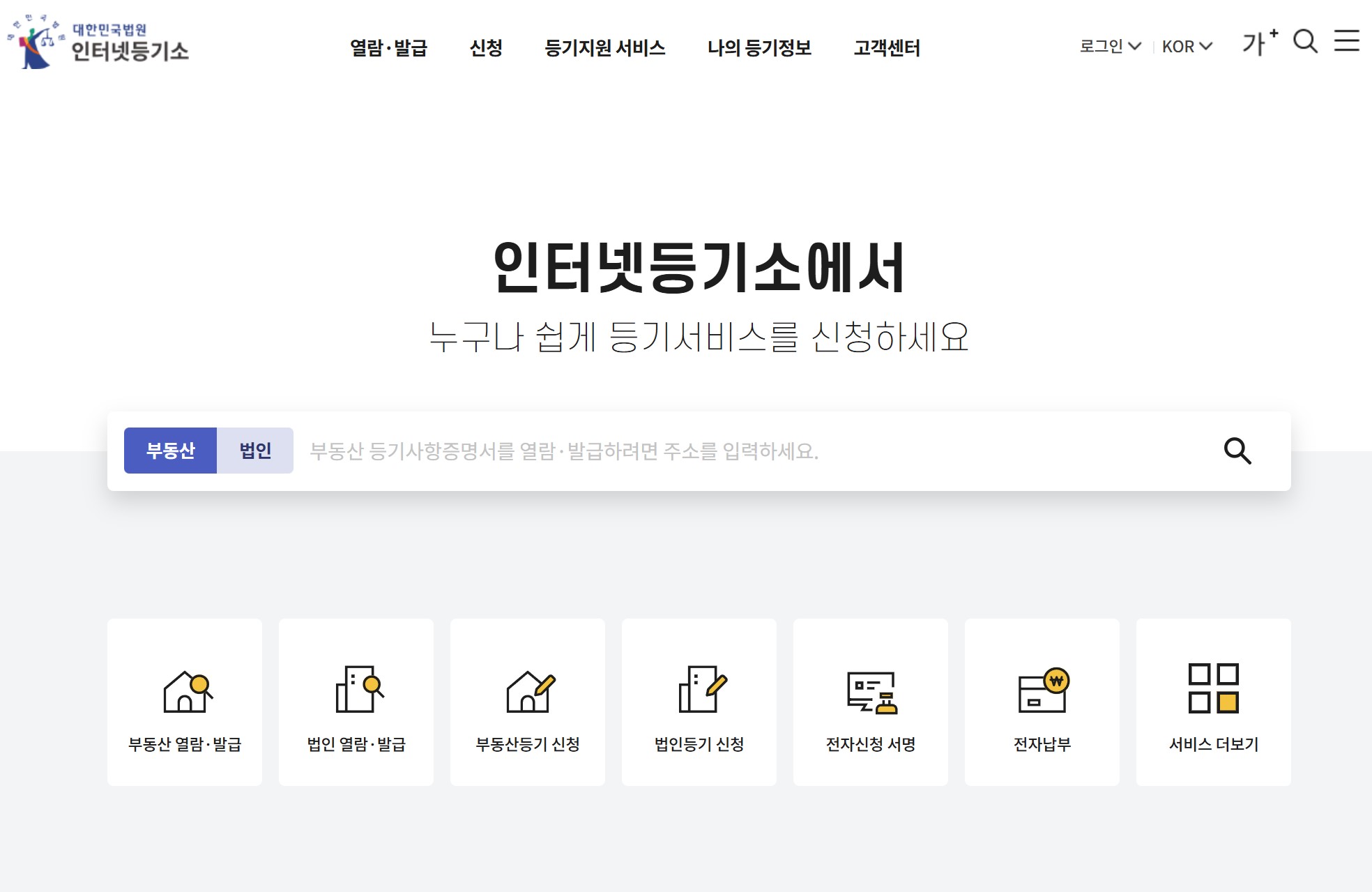Screen dimensions: 1372x892
Task: Open the 열람·발급 menu
Action: pos(388,48)
